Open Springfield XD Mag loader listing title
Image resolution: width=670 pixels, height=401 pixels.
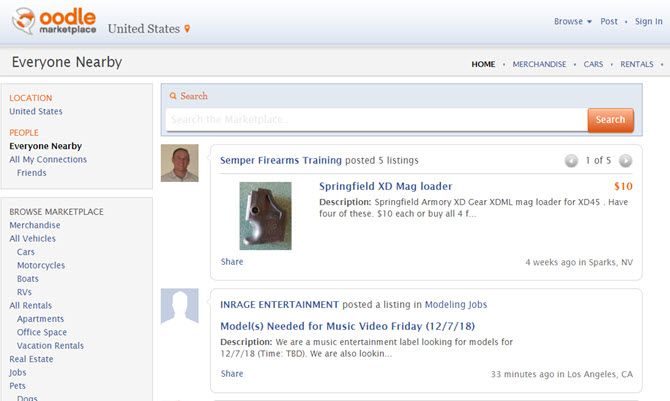[x=385, y=186]
